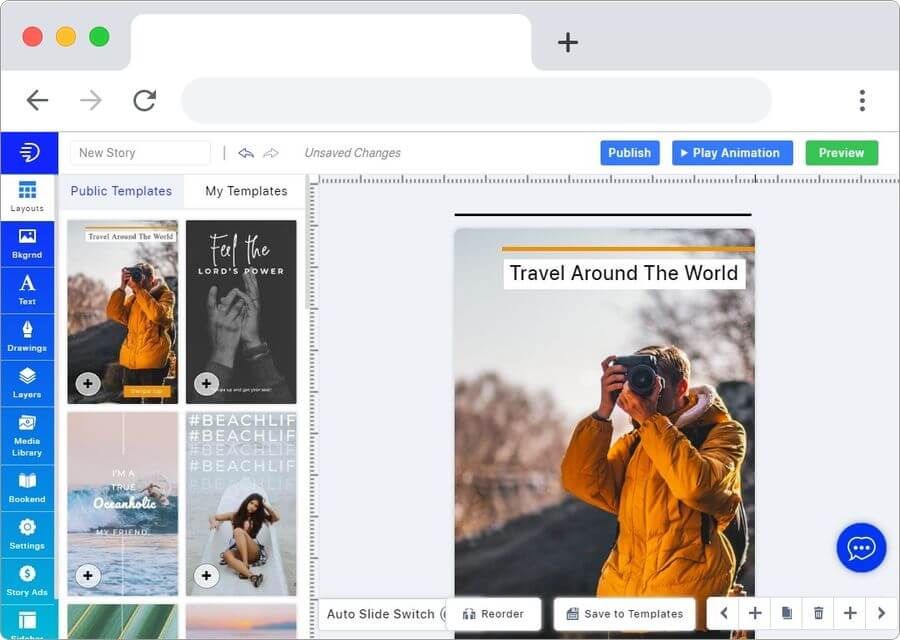Click the plus left of the duplicate icon
This screenshot has width=900, height=640.
point(755,613)
